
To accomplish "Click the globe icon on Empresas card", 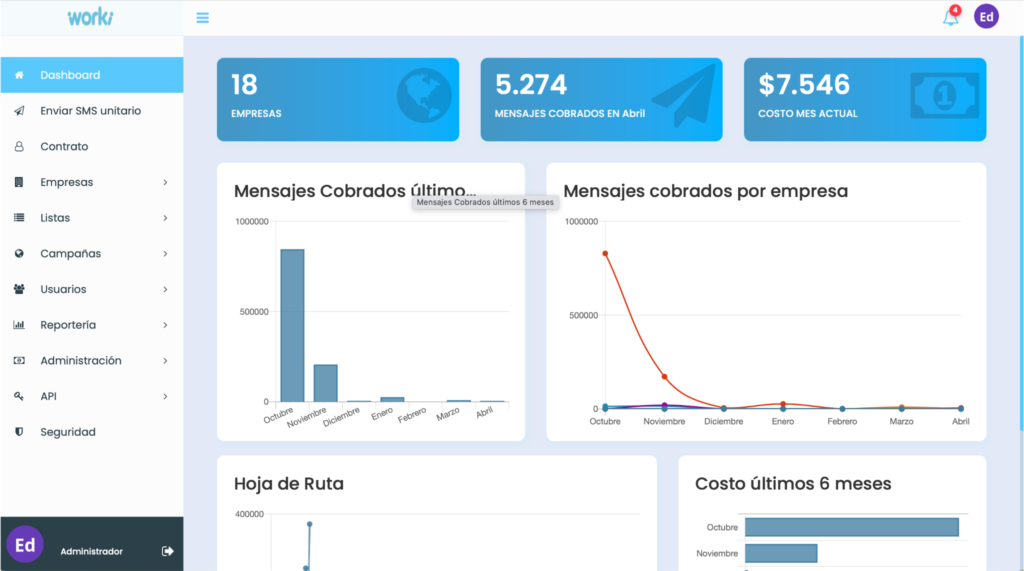I will click(424, 95).
